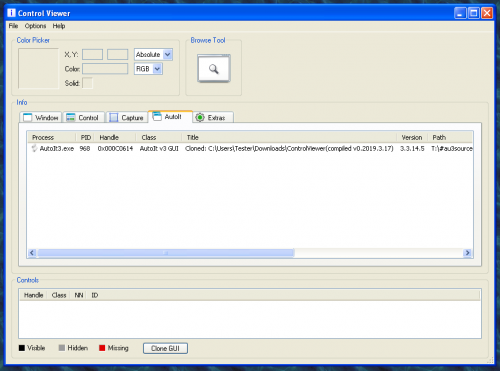Sort by the Title column header
Viewport: 500px width, 371px height.
289,137
